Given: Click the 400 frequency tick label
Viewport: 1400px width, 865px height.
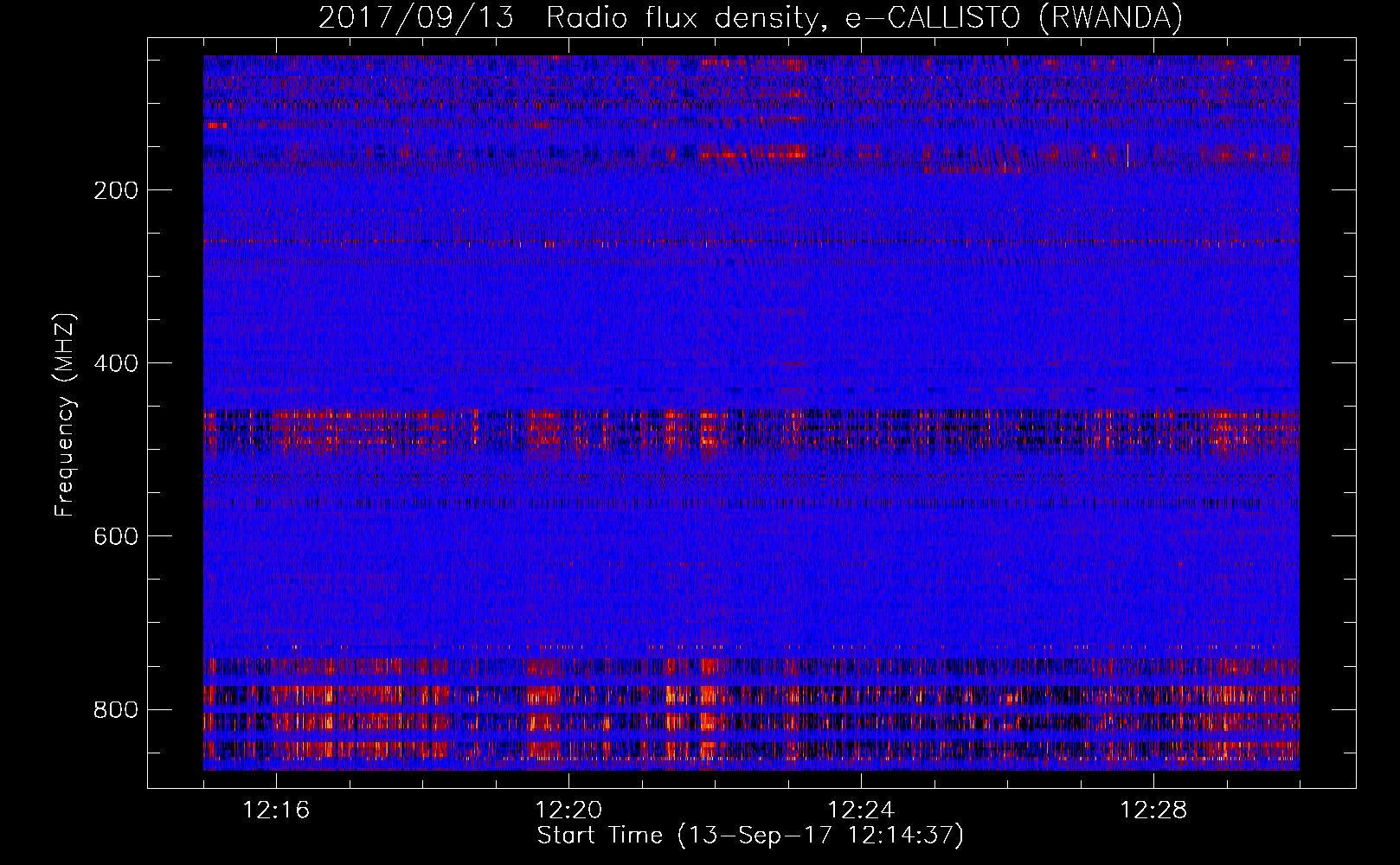Looking at the screenshot, I should [x=116, y=363].
